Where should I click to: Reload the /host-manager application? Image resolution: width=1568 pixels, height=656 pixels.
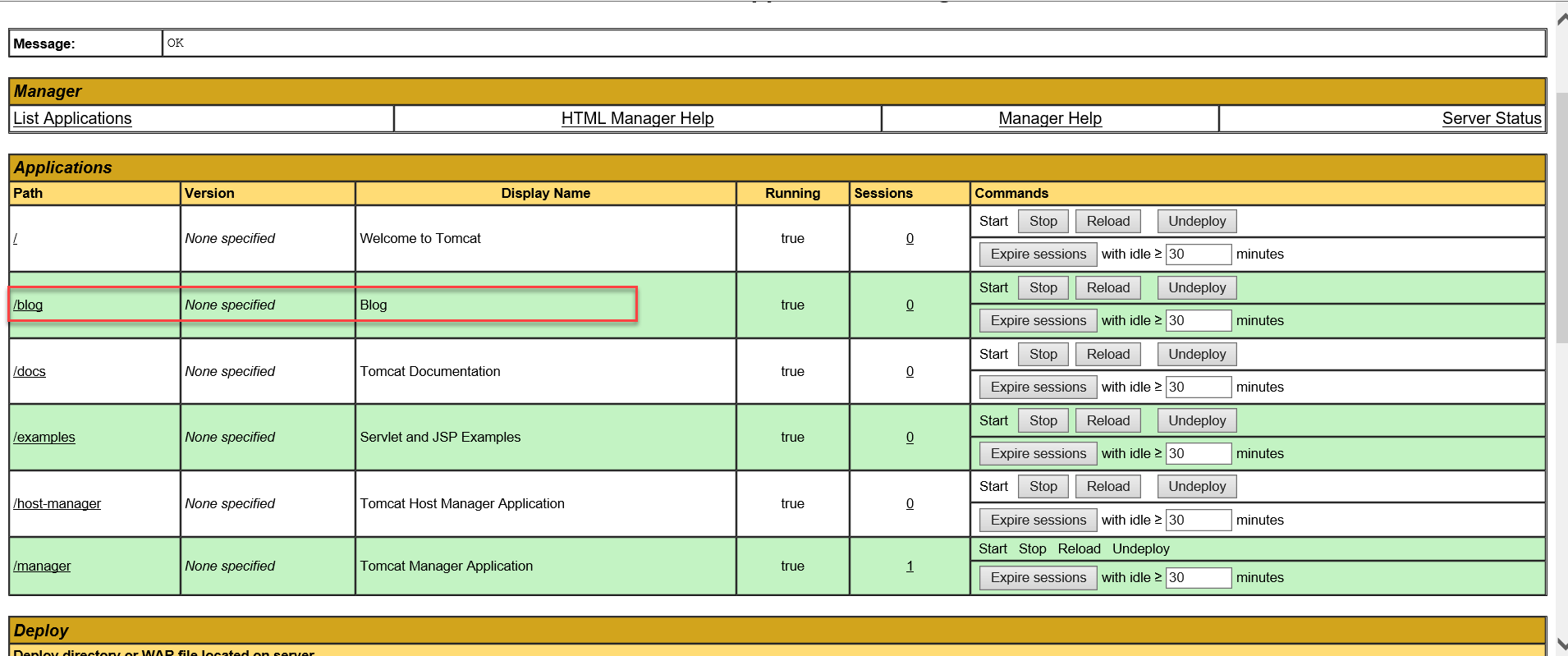tap(1107, 487)
